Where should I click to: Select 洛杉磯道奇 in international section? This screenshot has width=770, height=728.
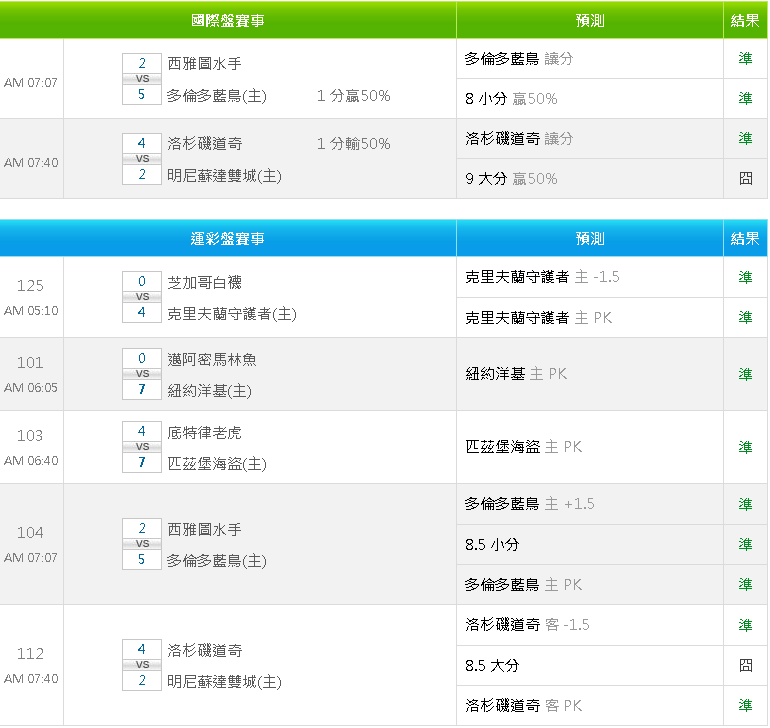[205, 143]
